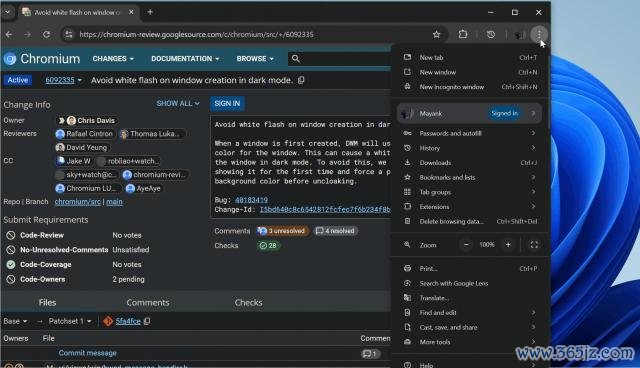Click the browser forward arrow
Screen dimensions: 640x368
27,35
